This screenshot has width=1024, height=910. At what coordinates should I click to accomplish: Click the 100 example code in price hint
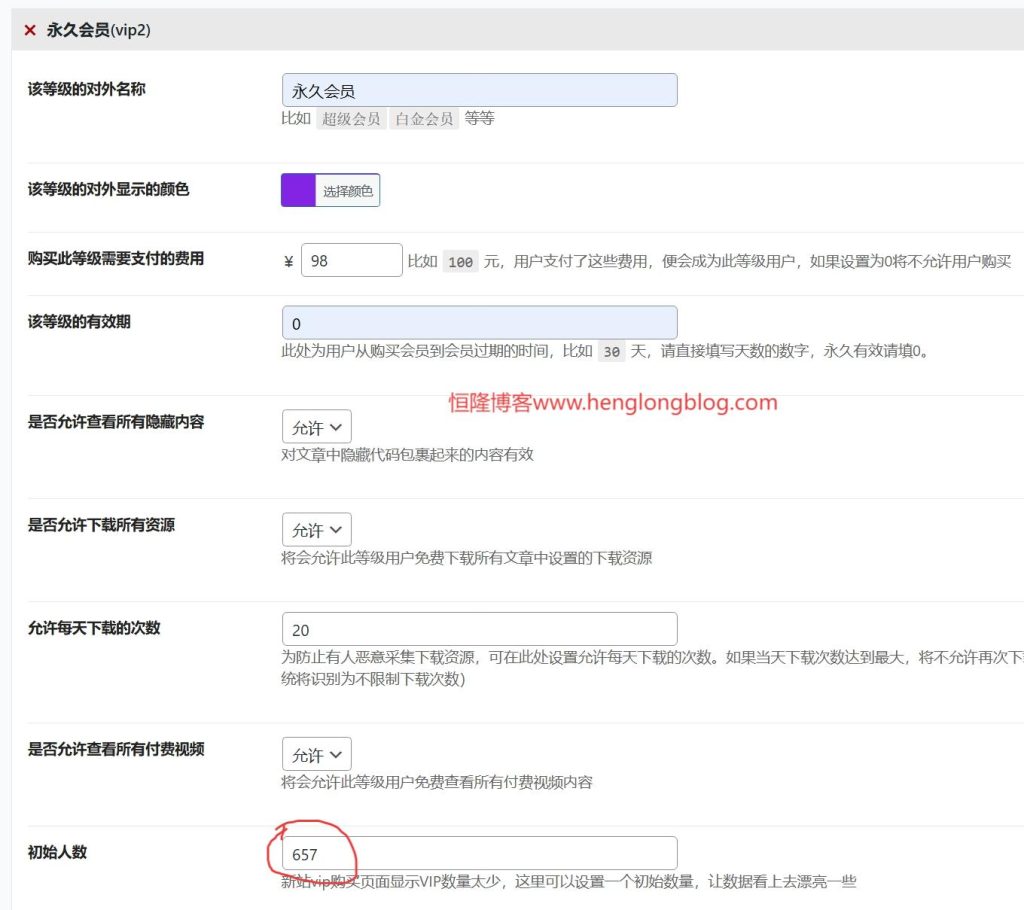[460, 262]
